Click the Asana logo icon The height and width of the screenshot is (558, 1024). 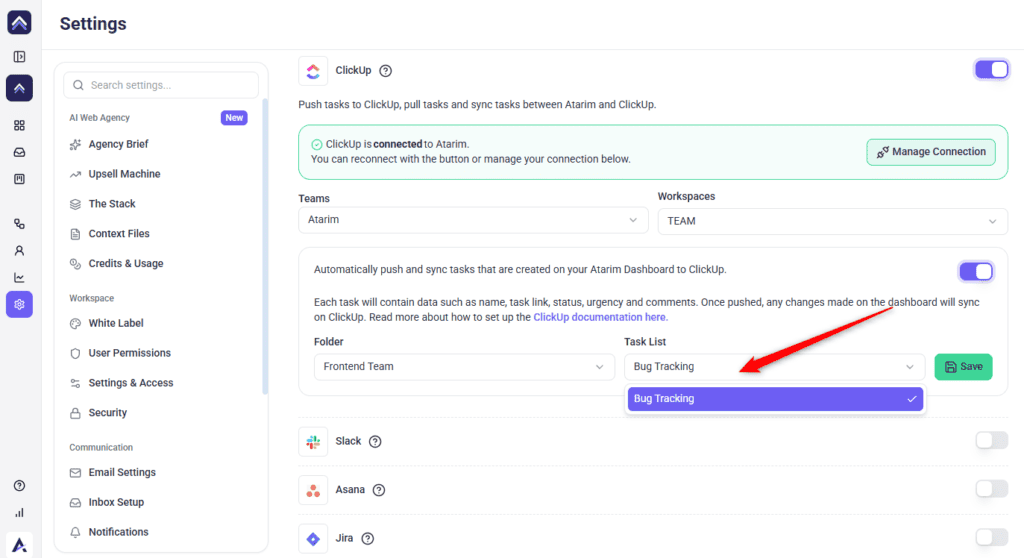click(x=313, y=490)
